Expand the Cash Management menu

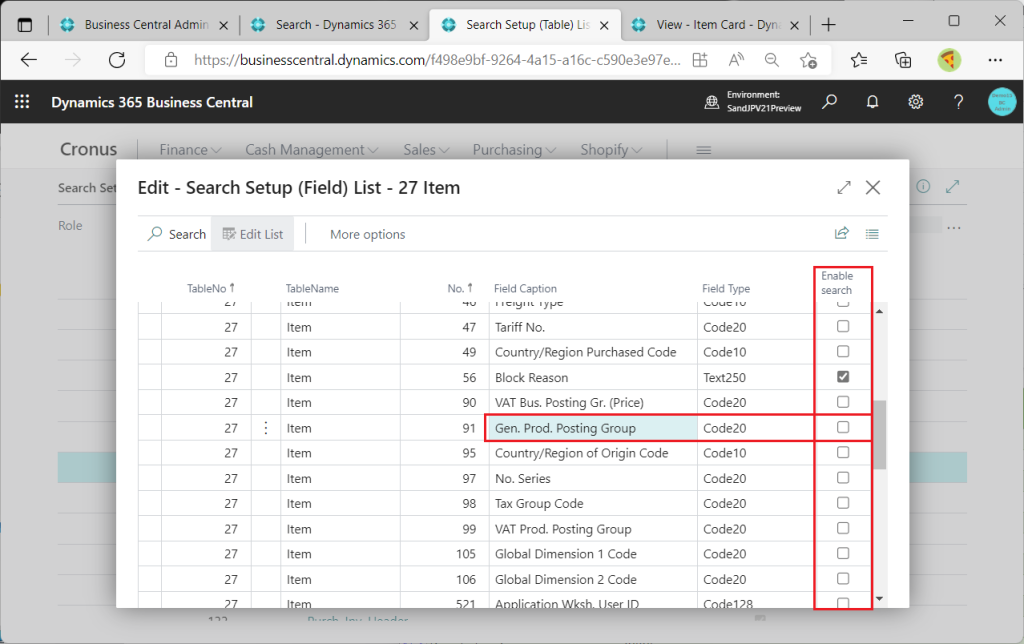(312, 150)
